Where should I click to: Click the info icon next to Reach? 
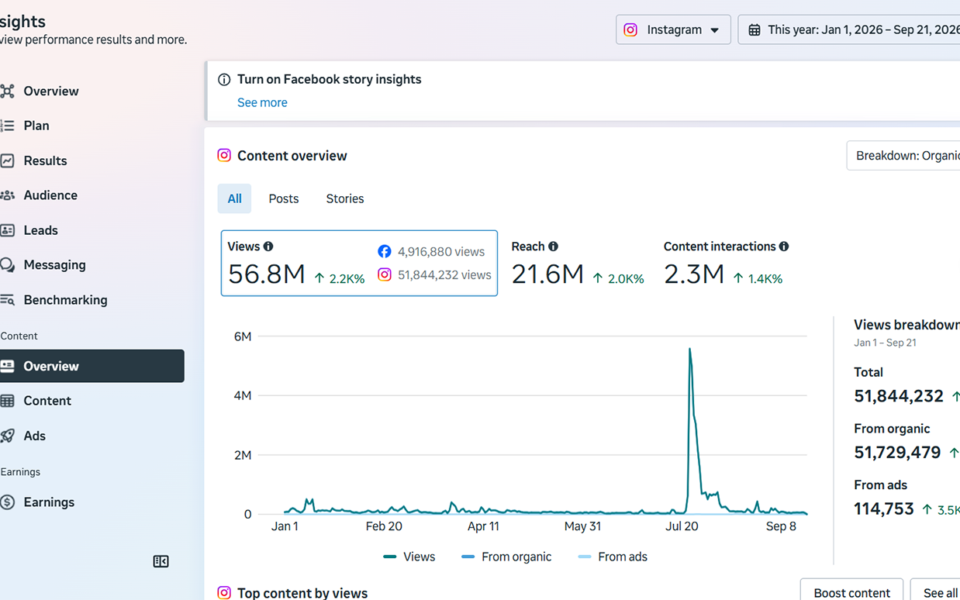pyautogui.click(x=553, y=246)
